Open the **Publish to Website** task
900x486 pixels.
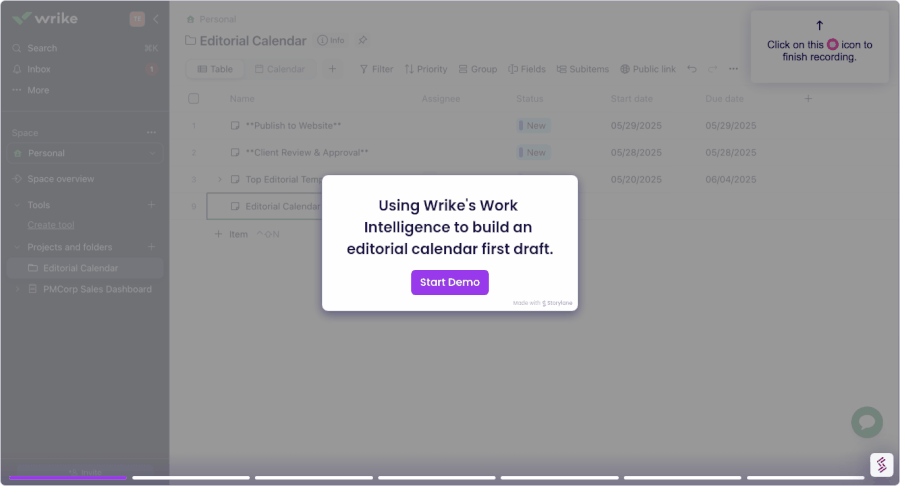pyautogui.click(x=293, y=126)
